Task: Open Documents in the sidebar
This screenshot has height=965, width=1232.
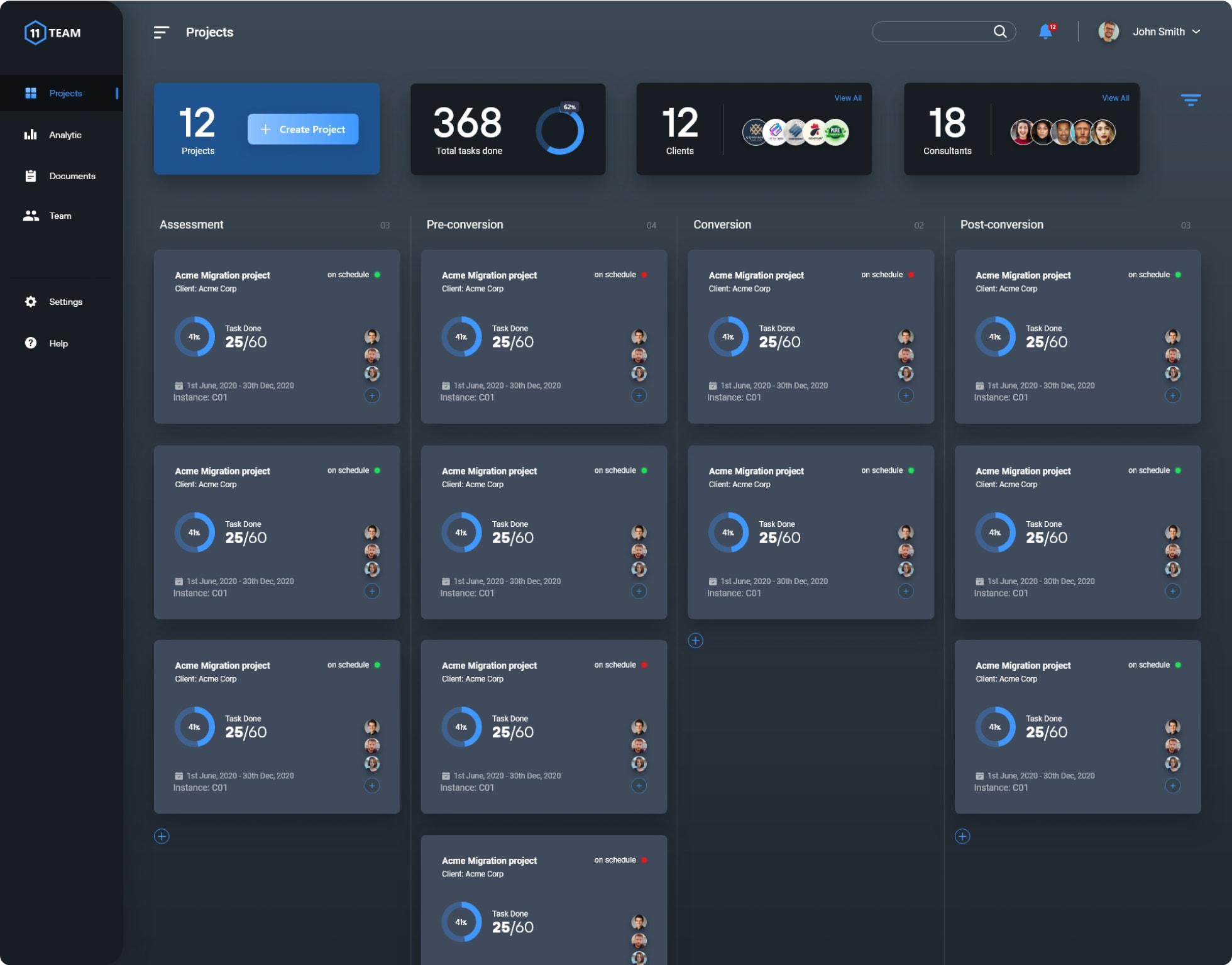Action: 72,176
